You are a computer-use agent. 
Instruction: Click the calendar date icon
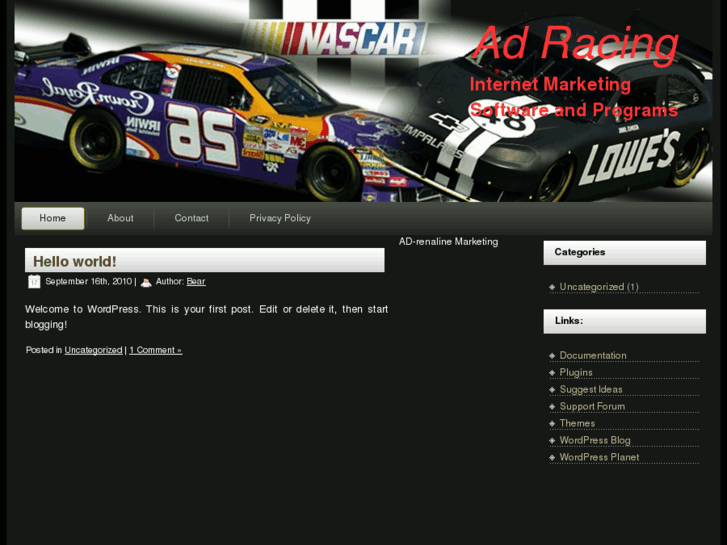[x=34, y=282]
